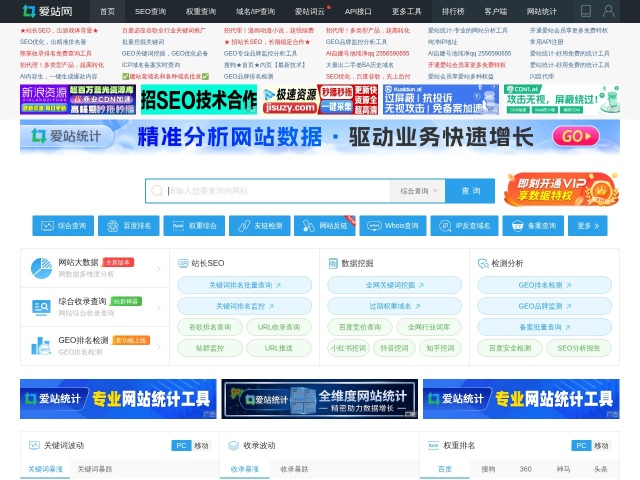Image resolution: width=640 pixels, height=480 pixels.
Task: Open 客户端 in top navigation
Action: (x=496, y=11)
